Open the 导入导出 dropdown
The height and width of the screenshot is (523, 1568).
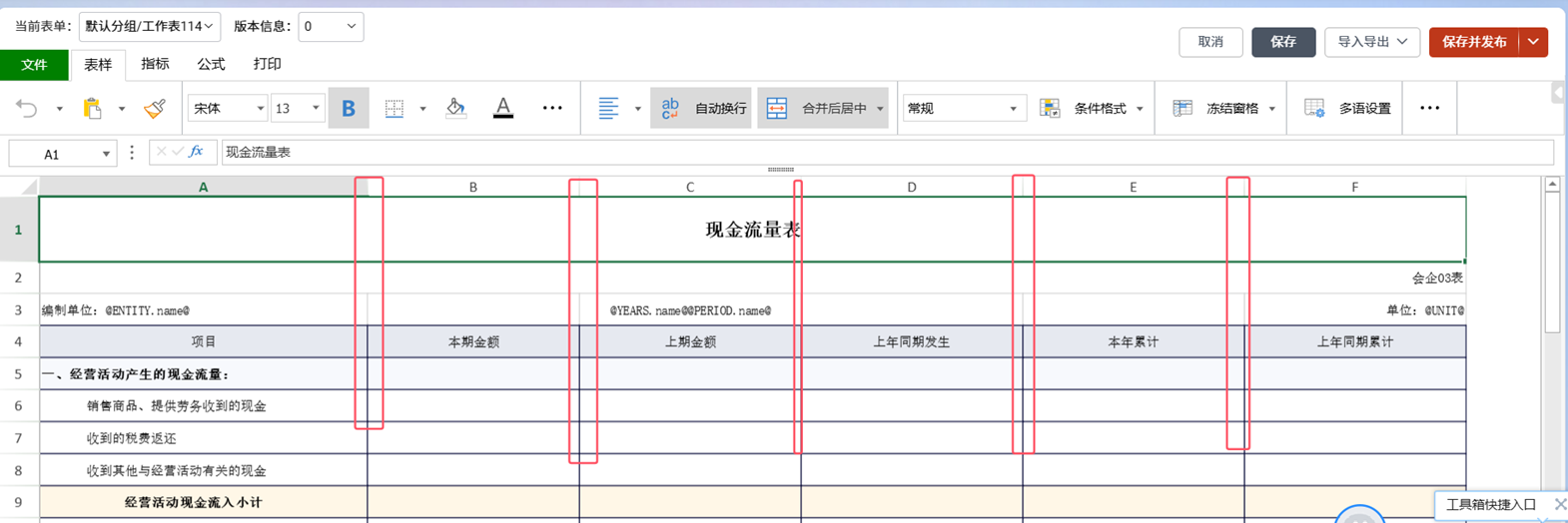coord(1372,42)
